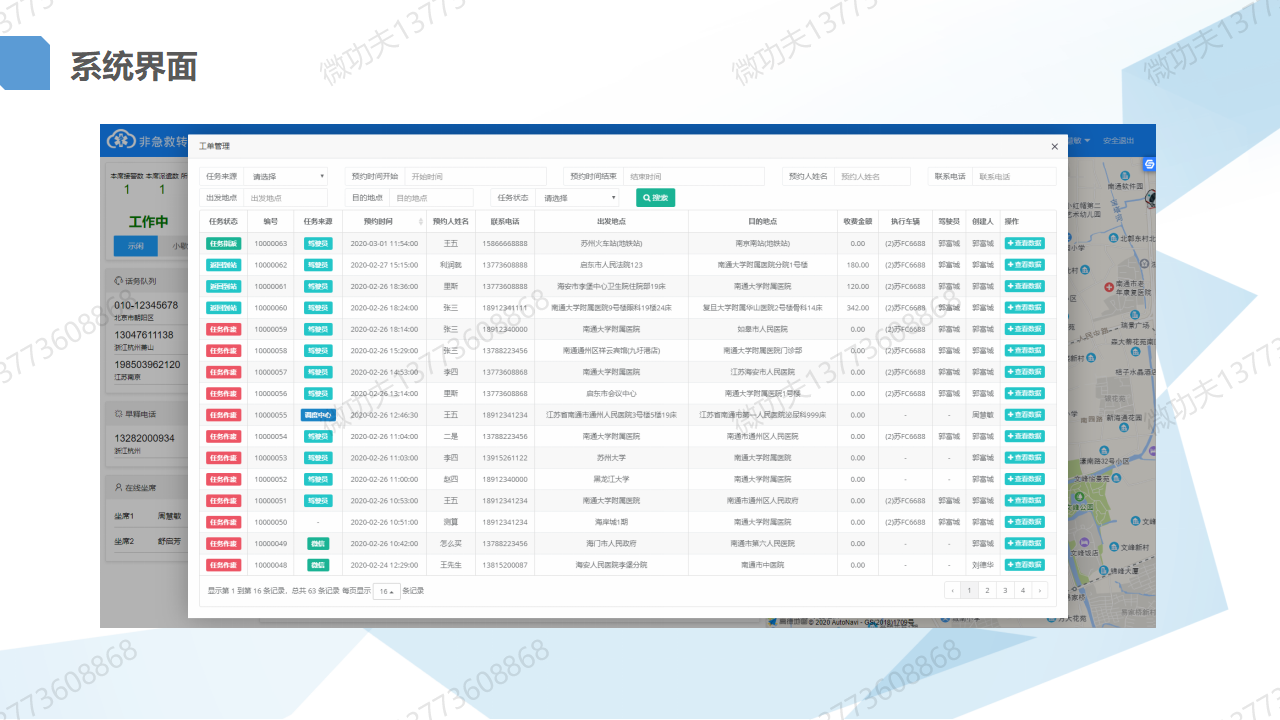Click the 任务作废 badge for order 10000059
1280x720 pixels.
[x=223, y=329]
